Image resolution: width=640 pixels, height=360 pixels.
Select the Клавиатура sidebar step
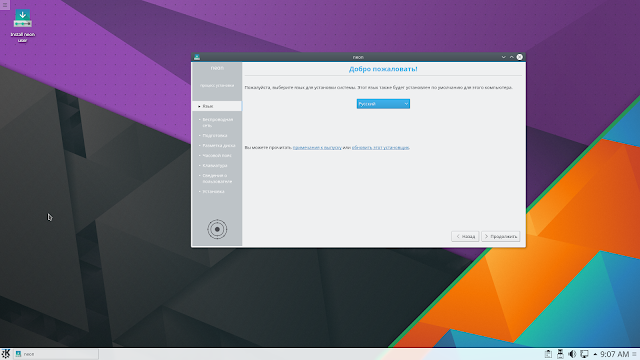click(215, 165)
